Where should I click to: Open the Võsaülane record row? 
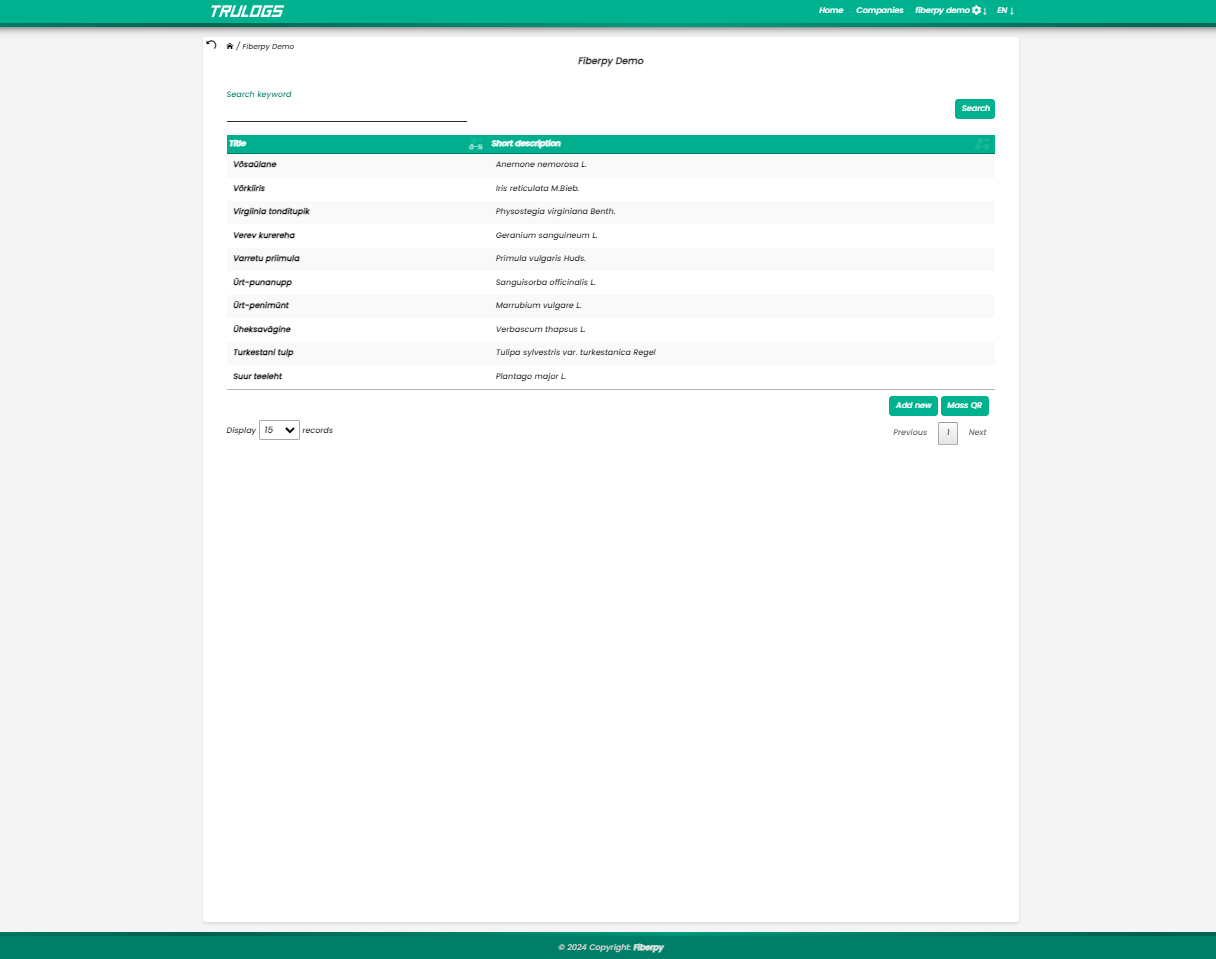[255, 164]
